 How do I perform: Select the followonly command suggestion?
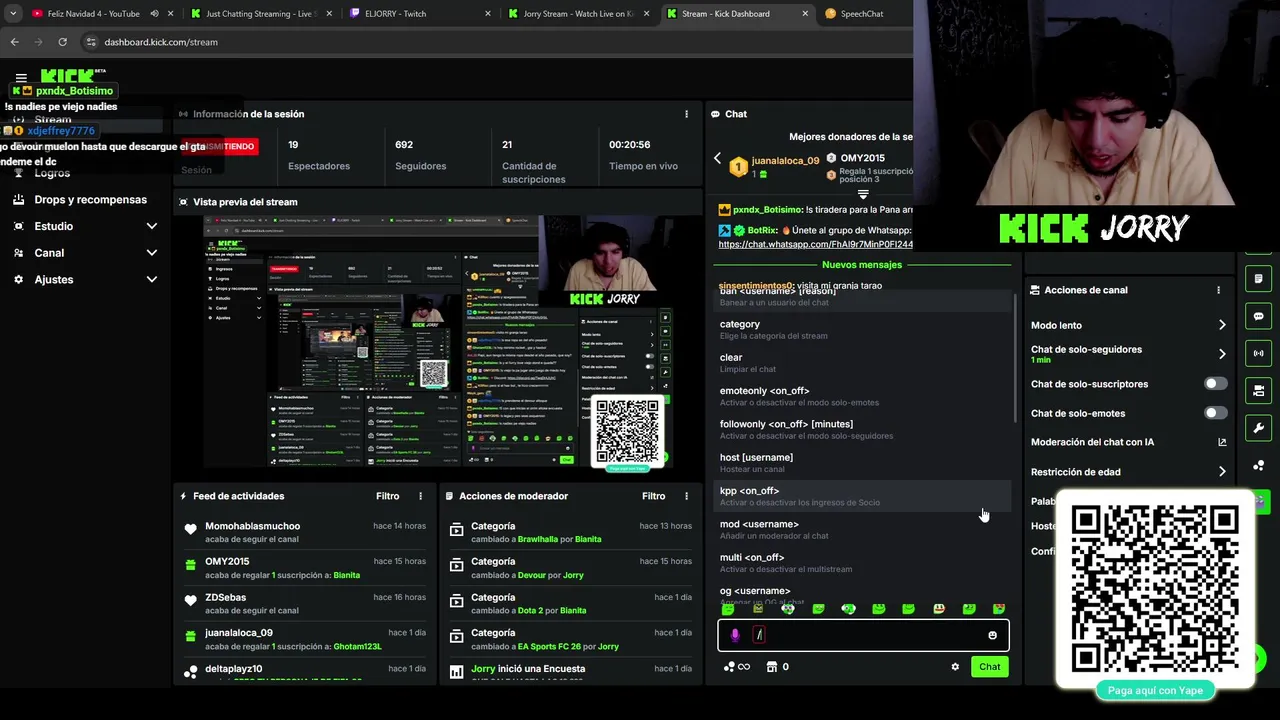pos(863,429)
